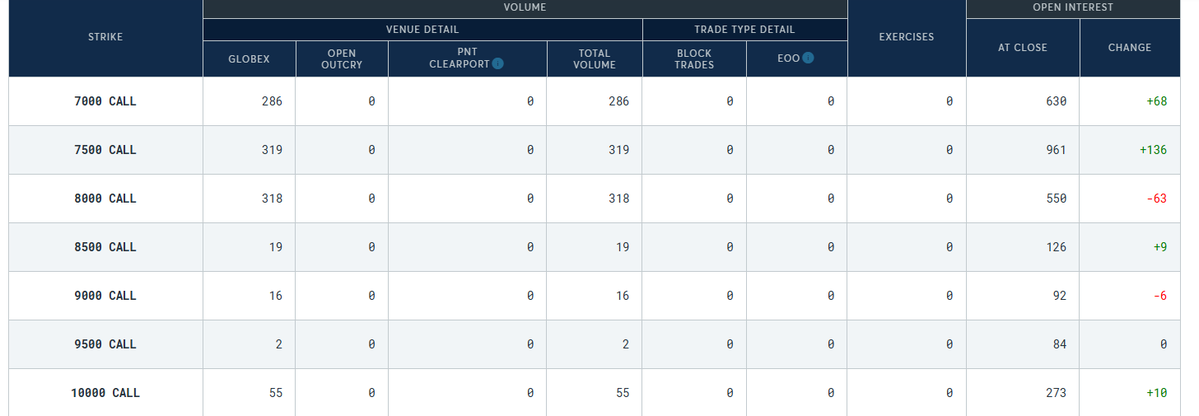Click the 8000 CALL strike label
This screenshot has width=1199, height=416.
pyautogui.click(x=105, y=199)
